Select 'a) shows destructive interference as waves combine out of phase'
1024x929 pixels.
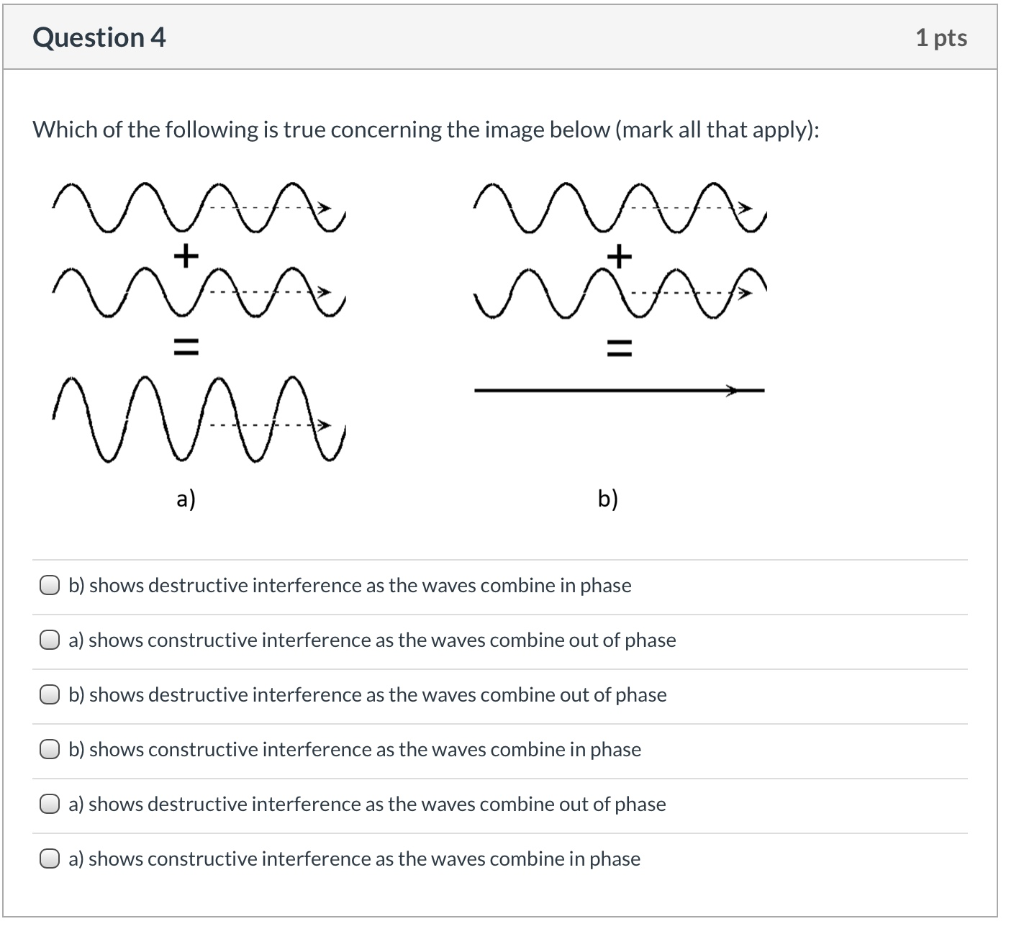click(49, 804)
